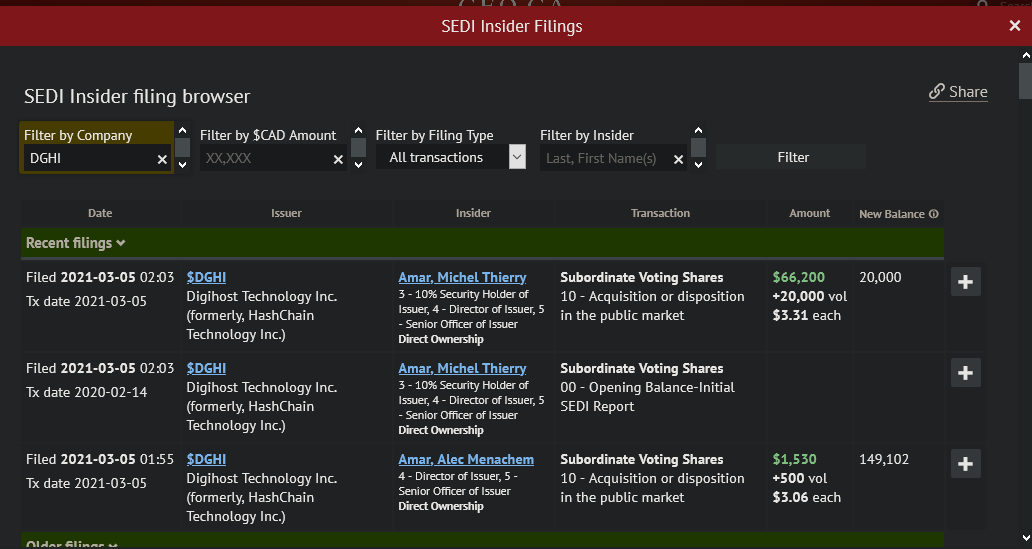
Task: Focus the Filter by $CAD Amount input
Action: (264, 158)
